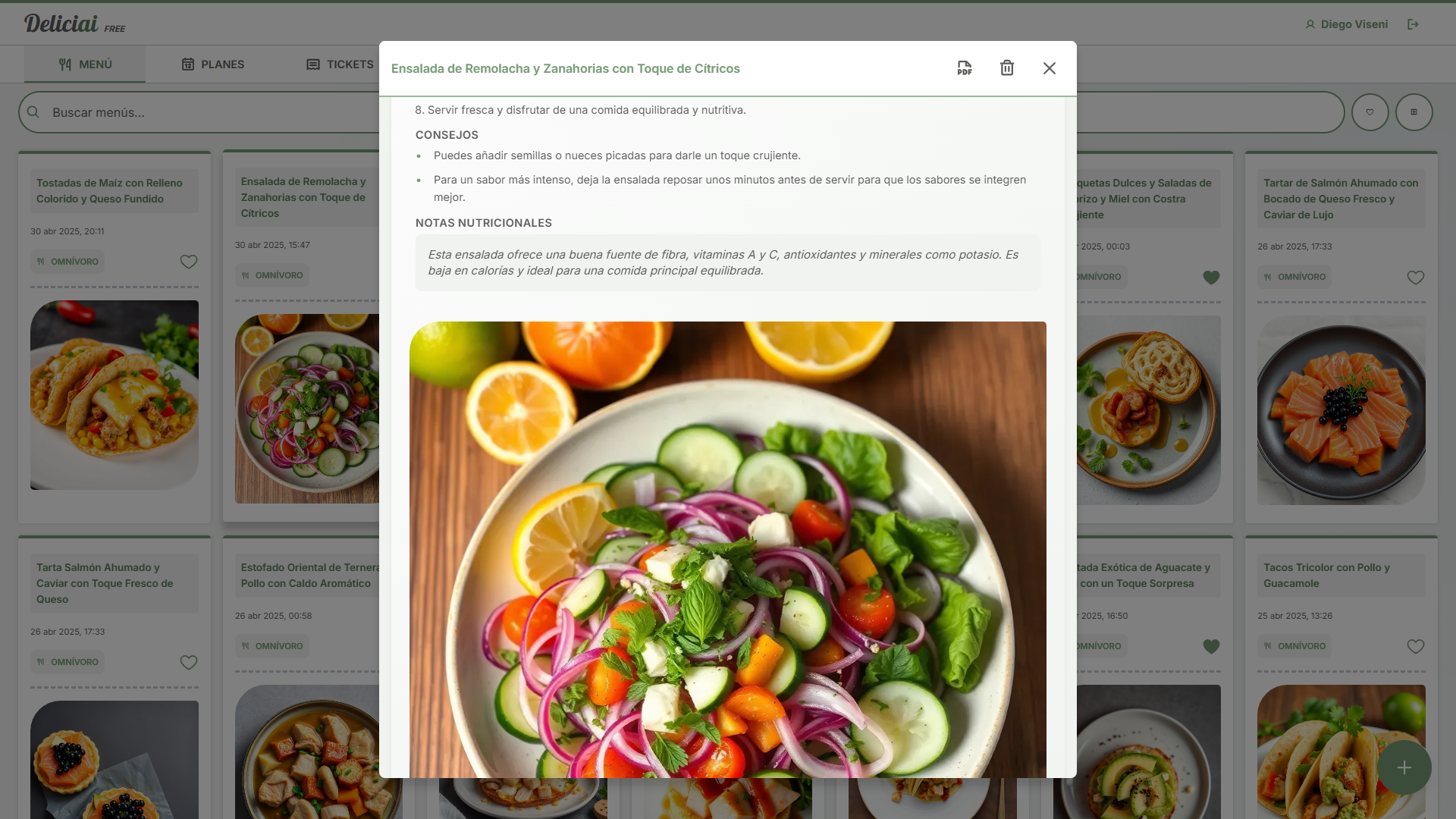Open the TICKETS tab
This screenshot has height=819, width=1456.
(x=340, y=64)
